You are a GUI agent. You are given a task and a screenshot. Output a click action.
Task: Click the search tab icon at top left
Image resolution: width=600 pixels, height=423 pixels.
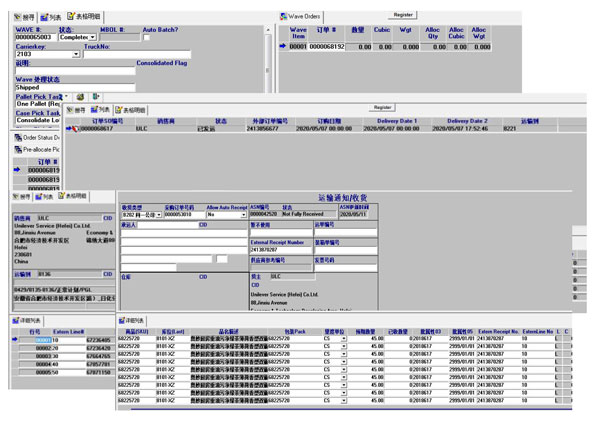tap(16, 17)
